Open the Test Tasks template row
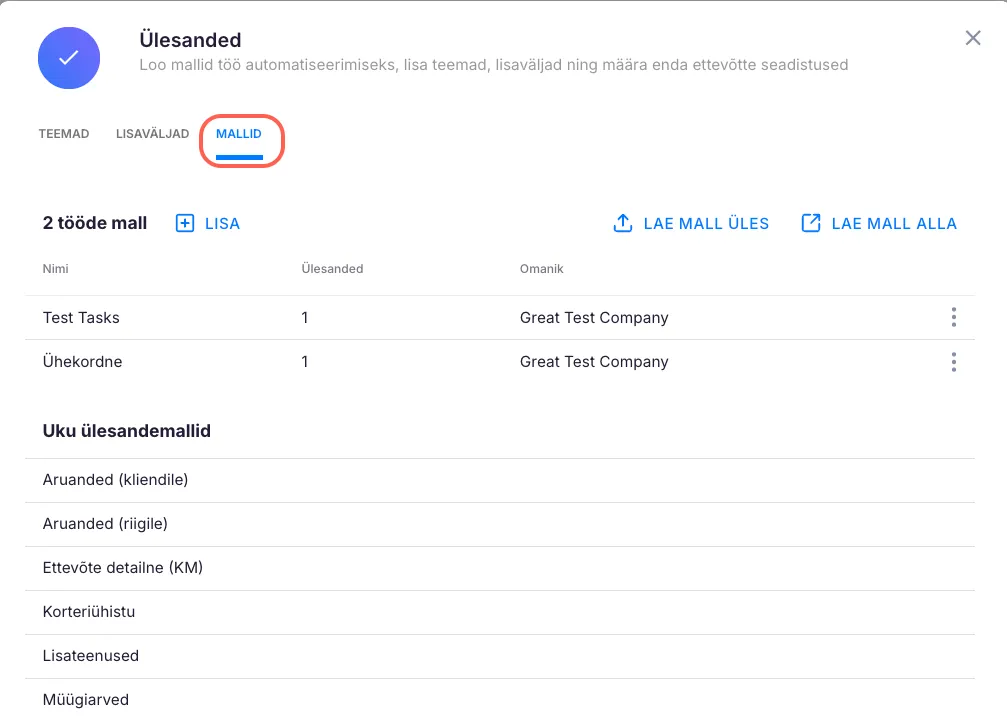The width and height of the screenshot is (1007, 716). pos(81,318)
